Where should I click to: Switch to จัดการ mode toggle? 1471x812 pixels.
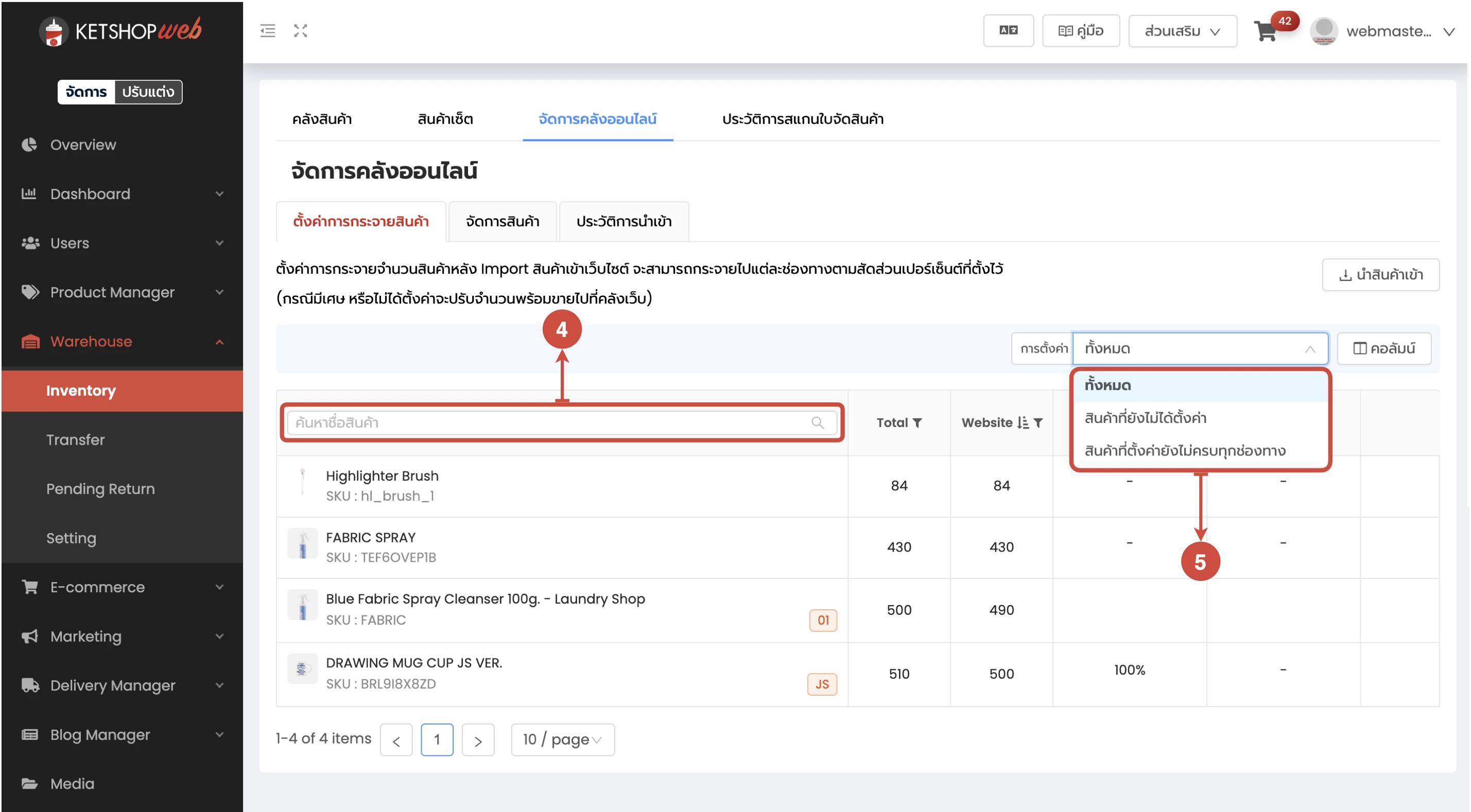(86, 92)
